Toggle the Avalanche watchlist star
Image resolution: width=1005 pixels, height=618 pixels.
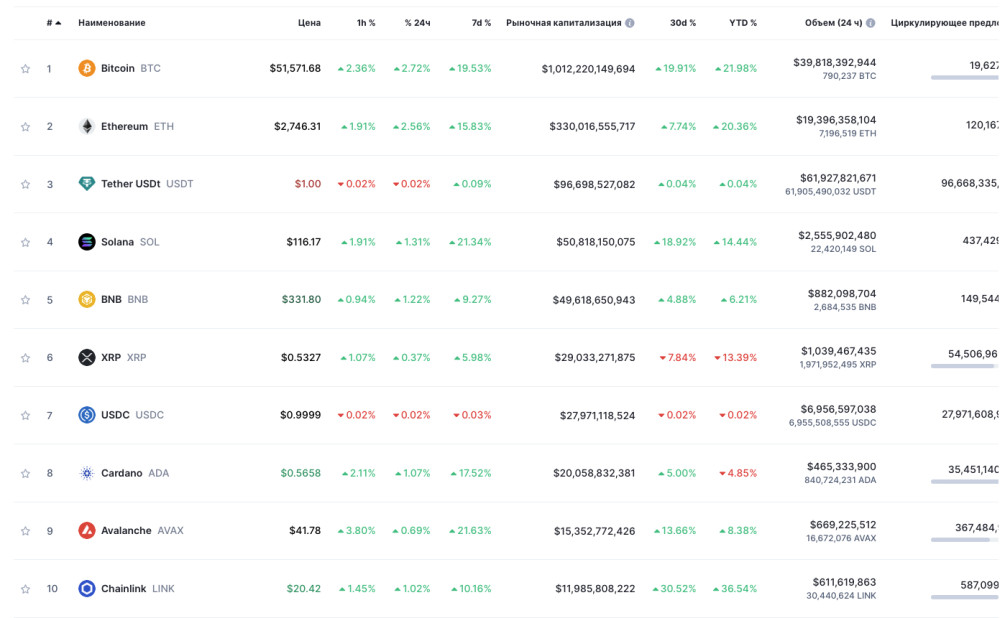[x=25, y=531]
